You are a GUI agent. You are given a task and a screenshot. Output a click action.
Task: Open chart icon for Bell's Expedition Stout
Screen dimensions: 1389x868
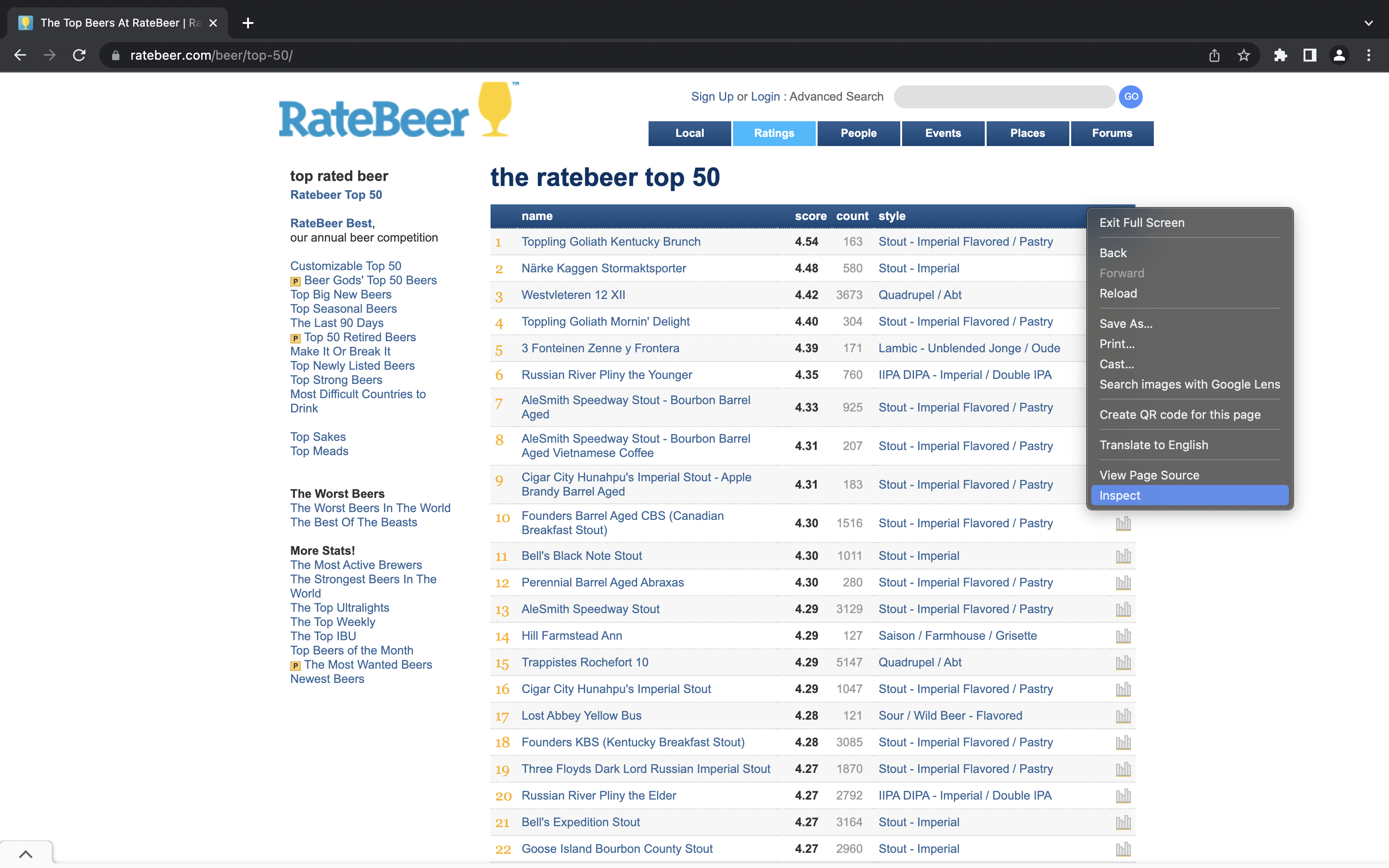1123,822
